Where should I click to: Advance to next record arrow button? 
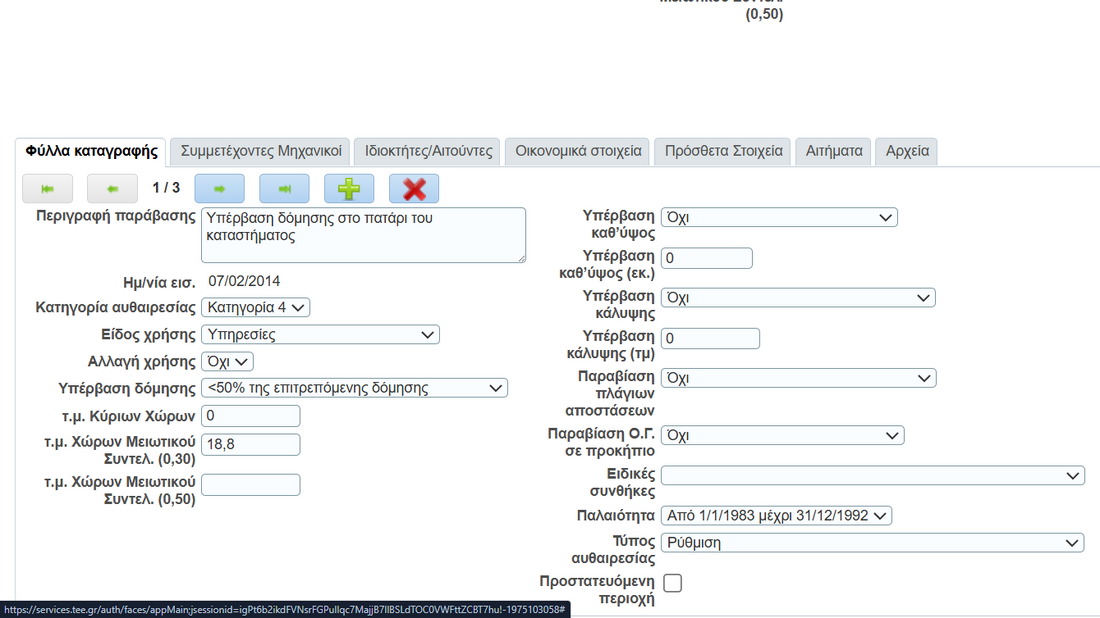pos(219,188)
